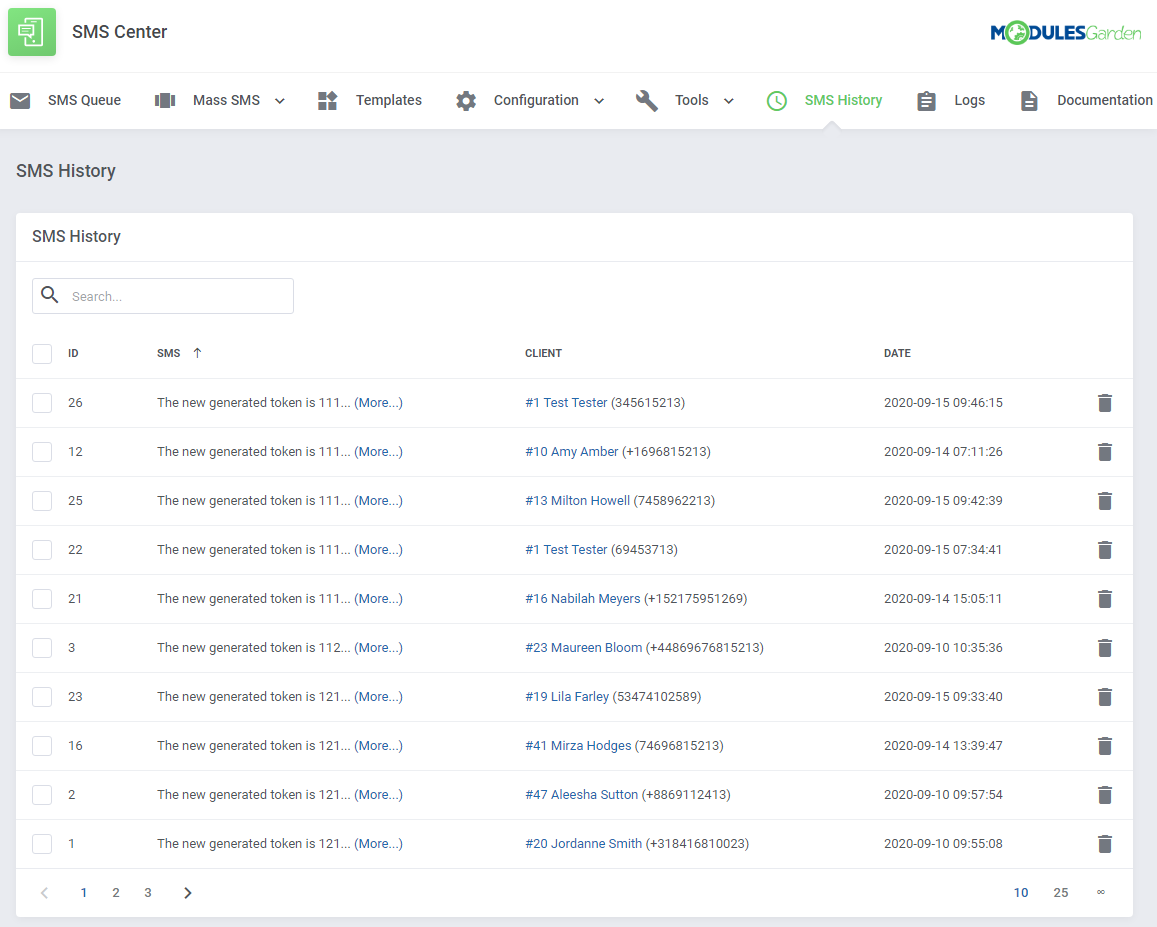
Task: Click the SMS Center app logo icon
Action: point(32,32)
